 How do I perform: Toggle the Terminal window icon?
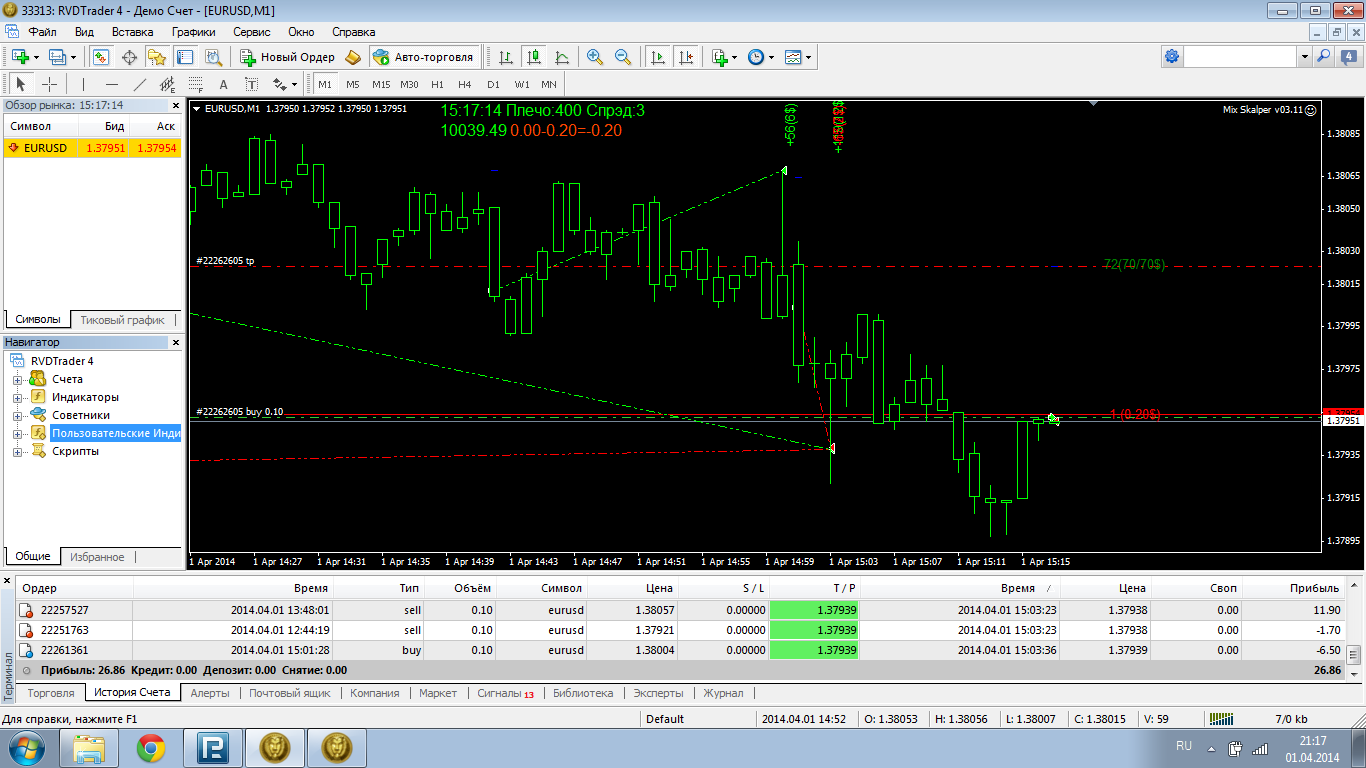coord(185,57)
